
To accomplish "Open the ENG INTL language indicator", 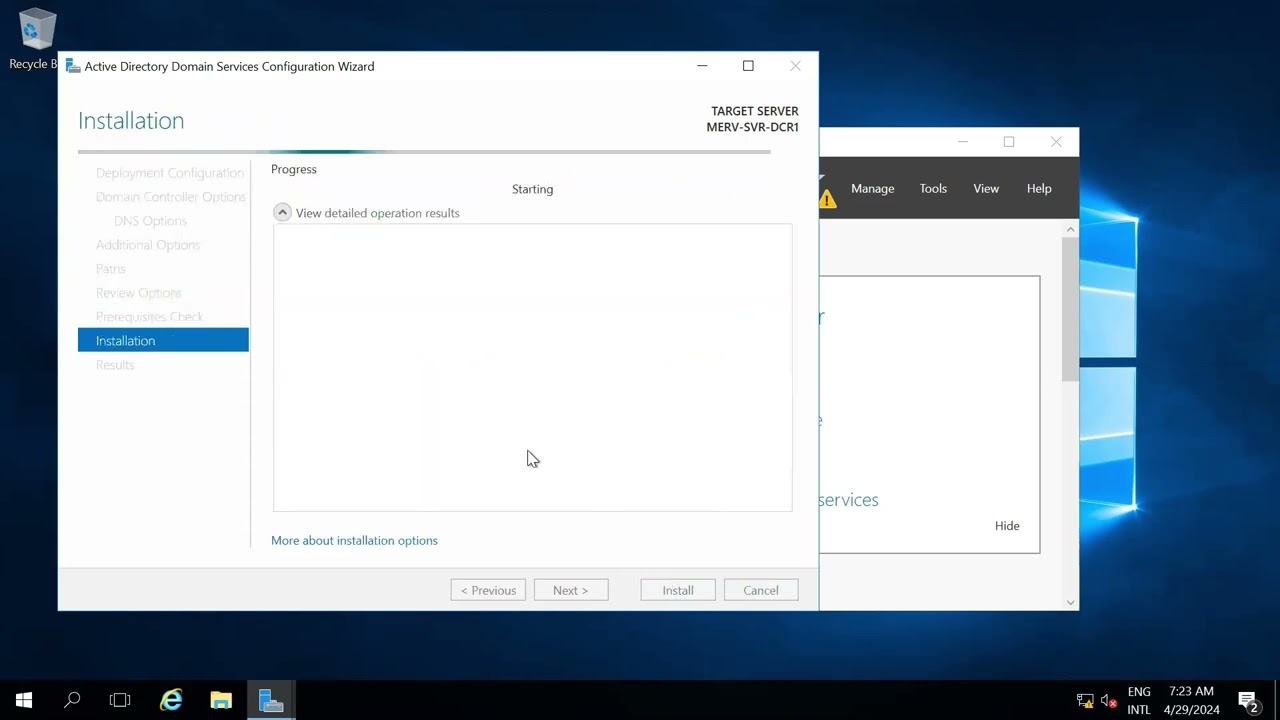I will 1139,701.
